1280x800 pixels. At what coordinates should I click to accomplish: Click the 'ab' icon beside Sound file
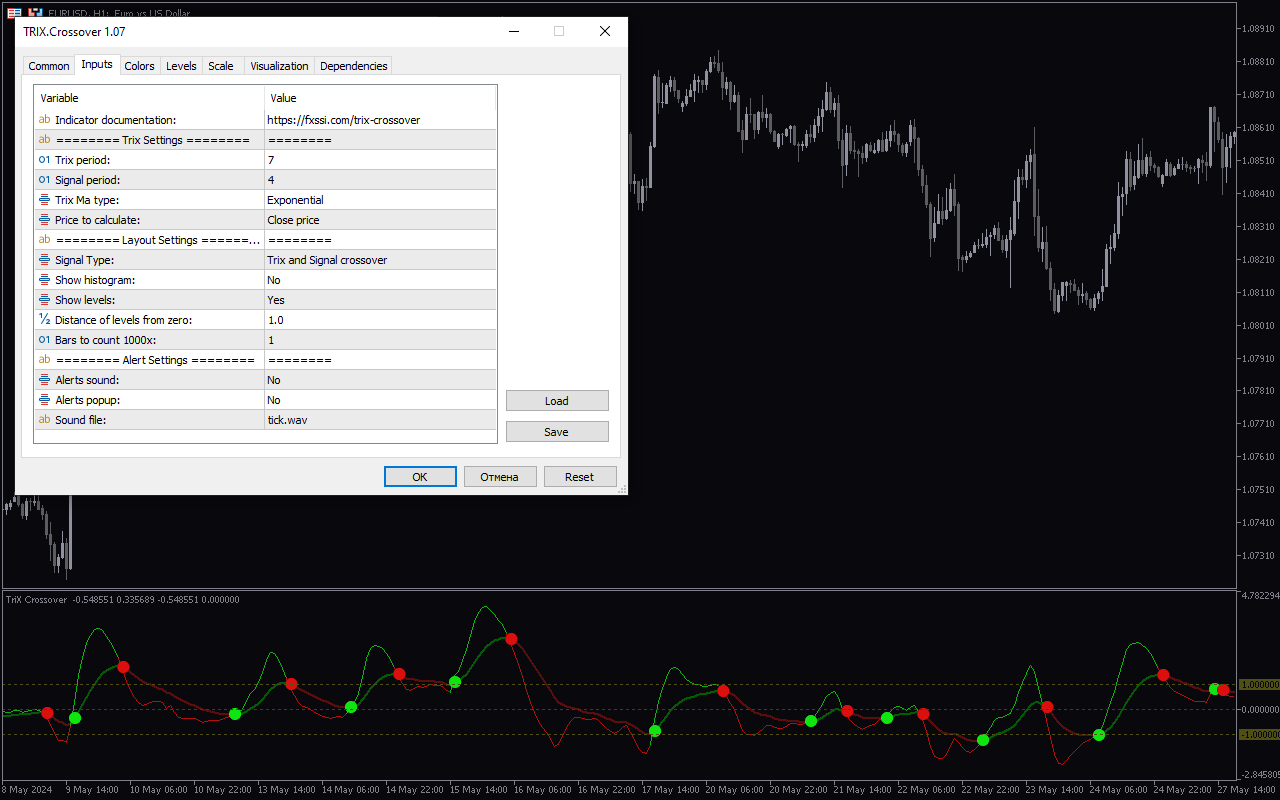click(44, 420)
